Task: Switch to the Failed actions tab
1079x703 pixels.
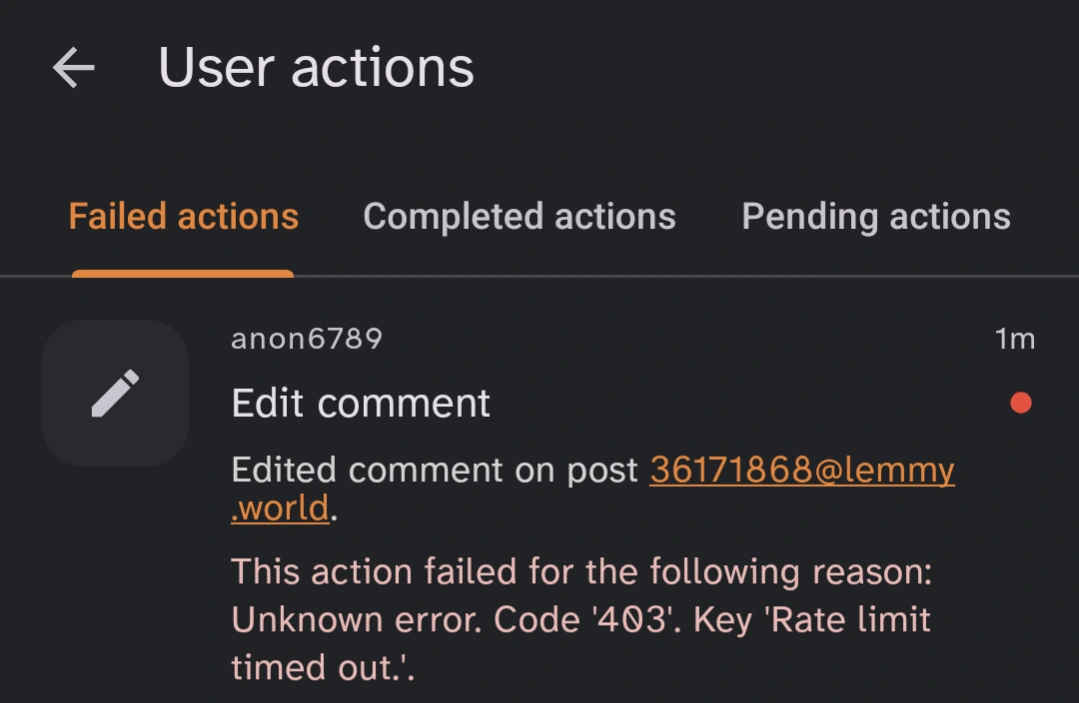Action: pos(183,217)
